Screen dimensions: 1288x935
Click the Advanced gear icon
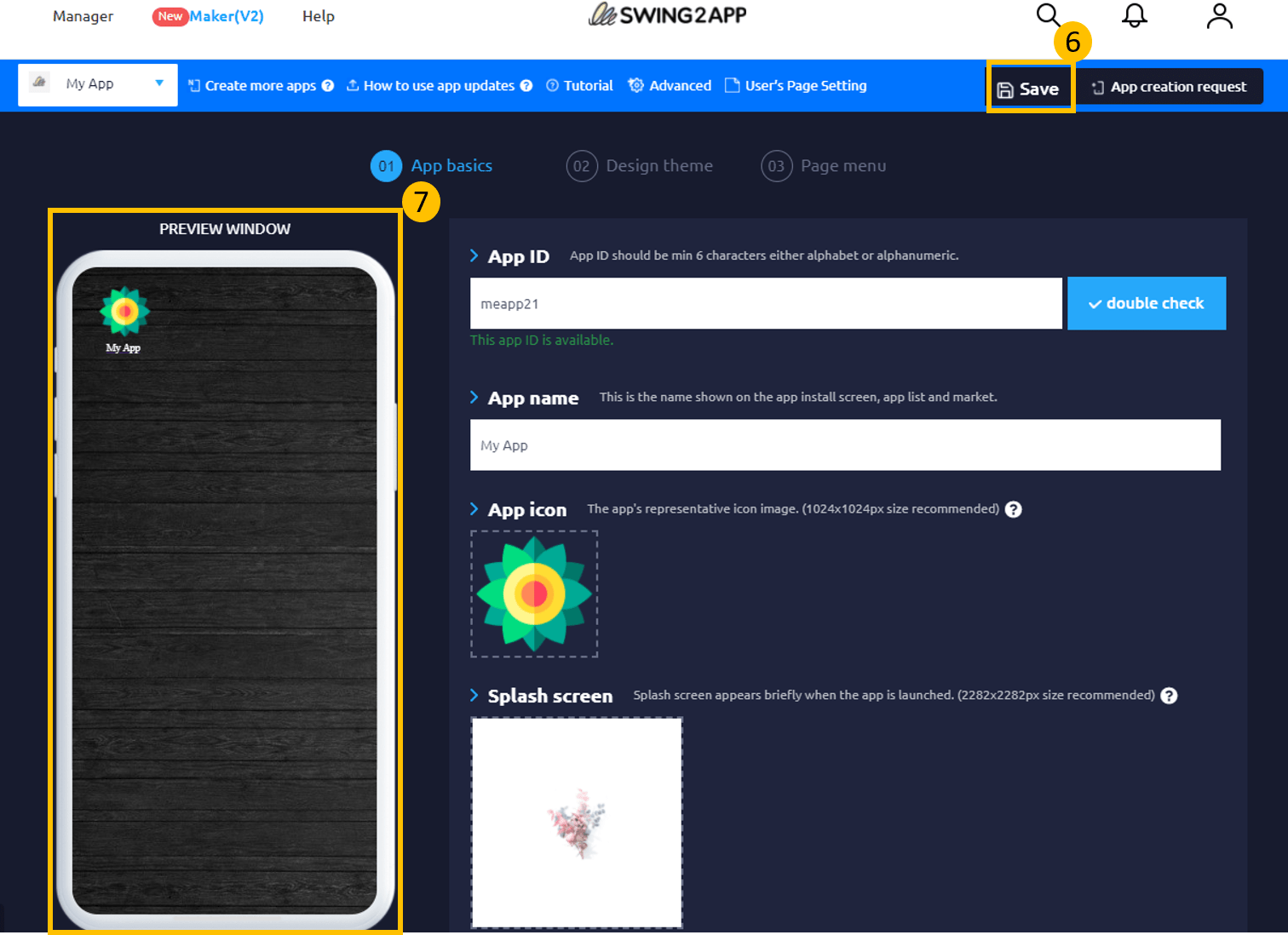(x=635, y=85)
